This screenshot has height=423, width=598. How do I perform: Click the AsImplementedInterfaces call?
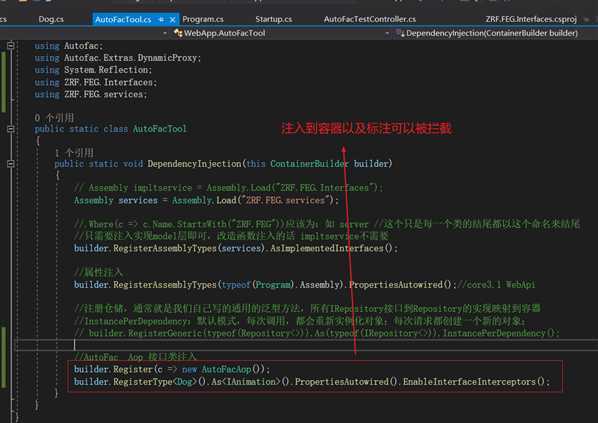click(334, 248)
